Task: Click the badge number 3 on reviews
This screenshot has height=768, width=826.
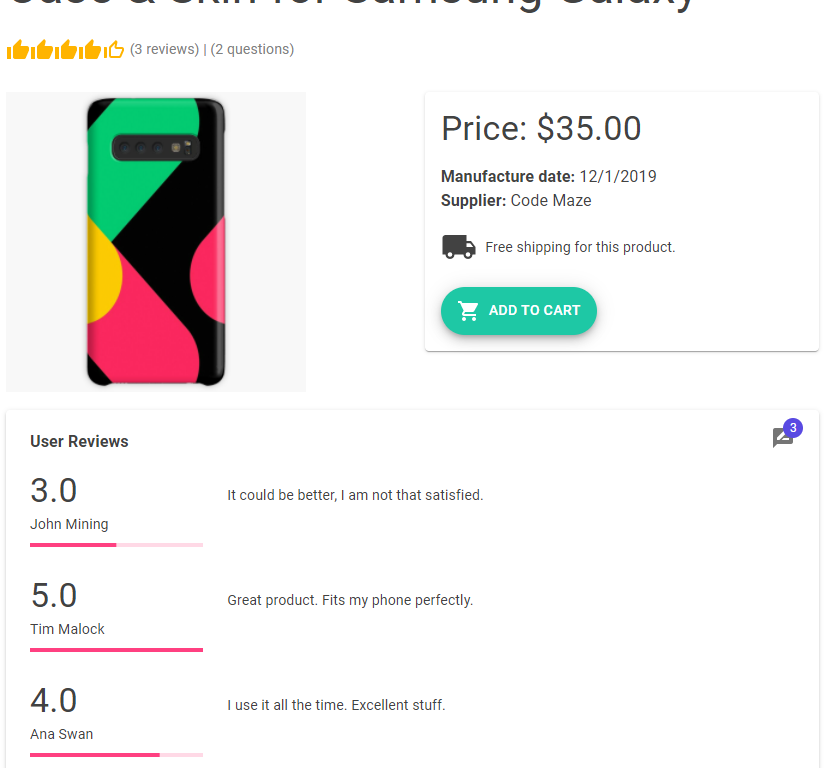Action: click(x=793, y=428)
